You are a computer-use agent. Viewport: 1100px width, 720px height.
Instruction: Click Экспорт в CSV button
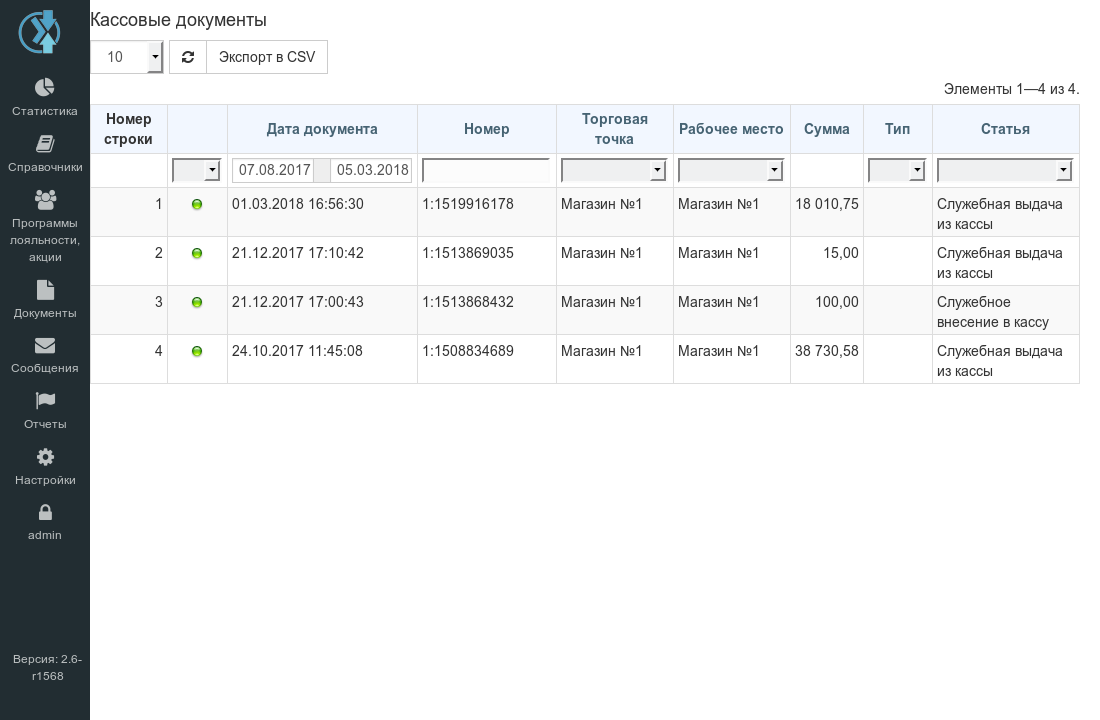pyautogui.click(x=267, y=57)
